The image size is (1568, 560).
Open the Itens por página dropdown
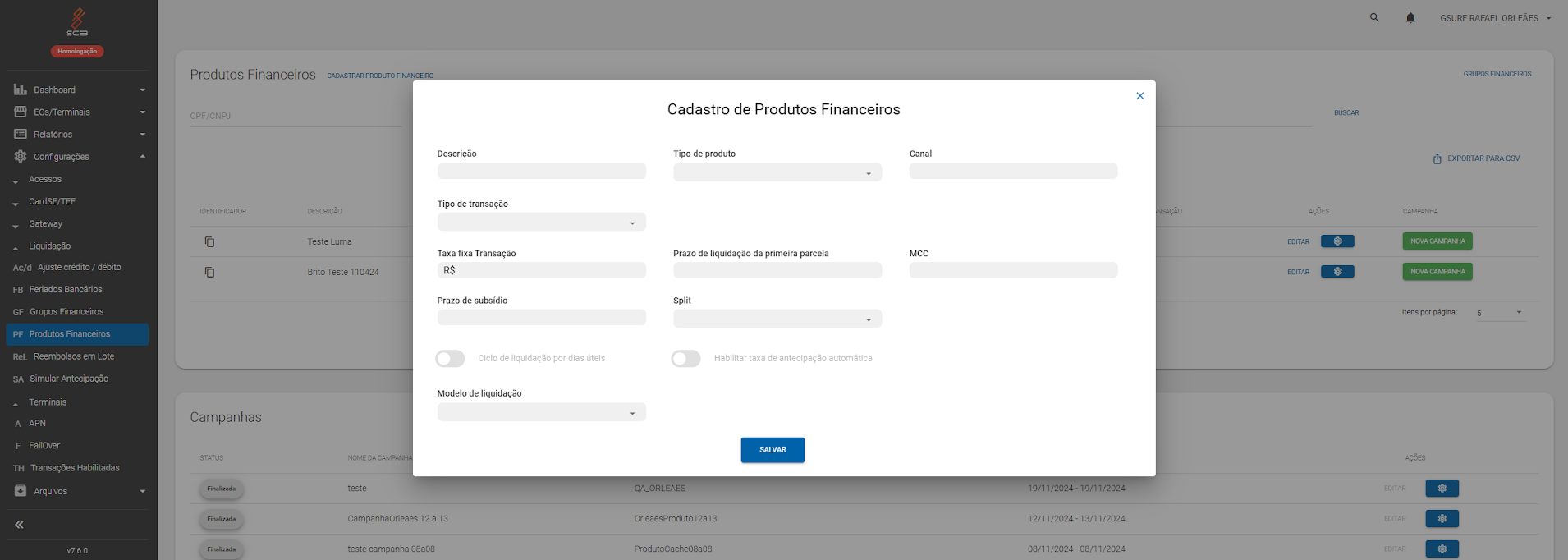[1500, 313]
